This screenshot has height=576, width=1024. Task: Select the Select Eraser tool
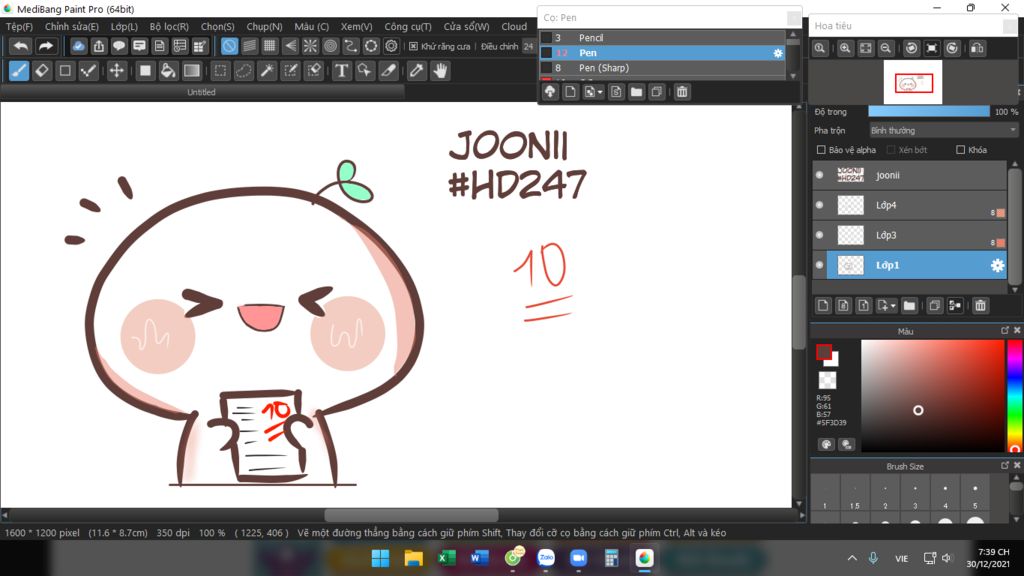pos(314,71)
